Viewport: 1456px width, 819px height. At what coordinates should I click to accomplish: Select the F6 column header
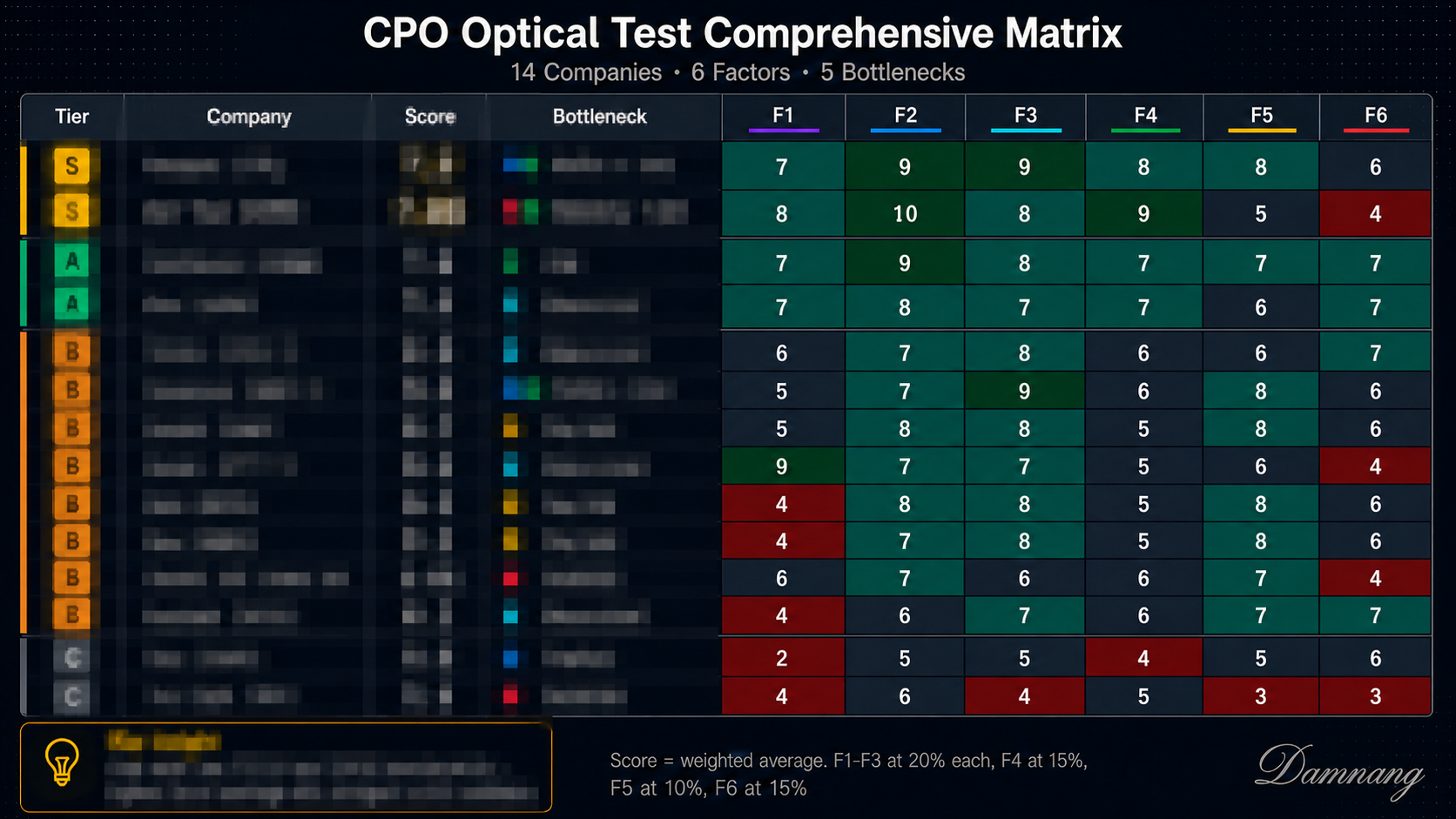coord(1376,116)
